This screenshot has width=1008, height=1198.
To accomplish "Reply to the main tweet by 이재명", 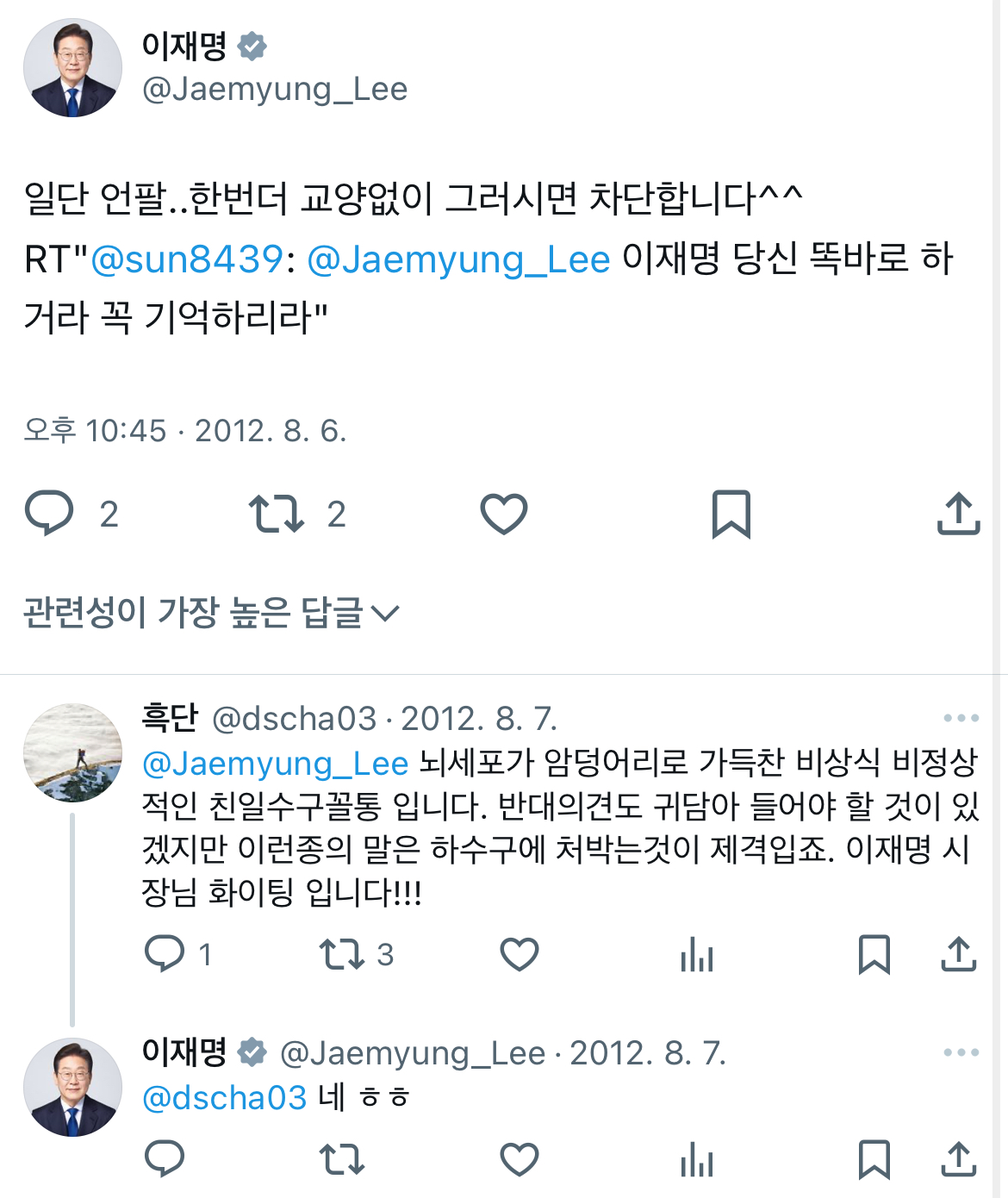I will (x=50, y=514).
